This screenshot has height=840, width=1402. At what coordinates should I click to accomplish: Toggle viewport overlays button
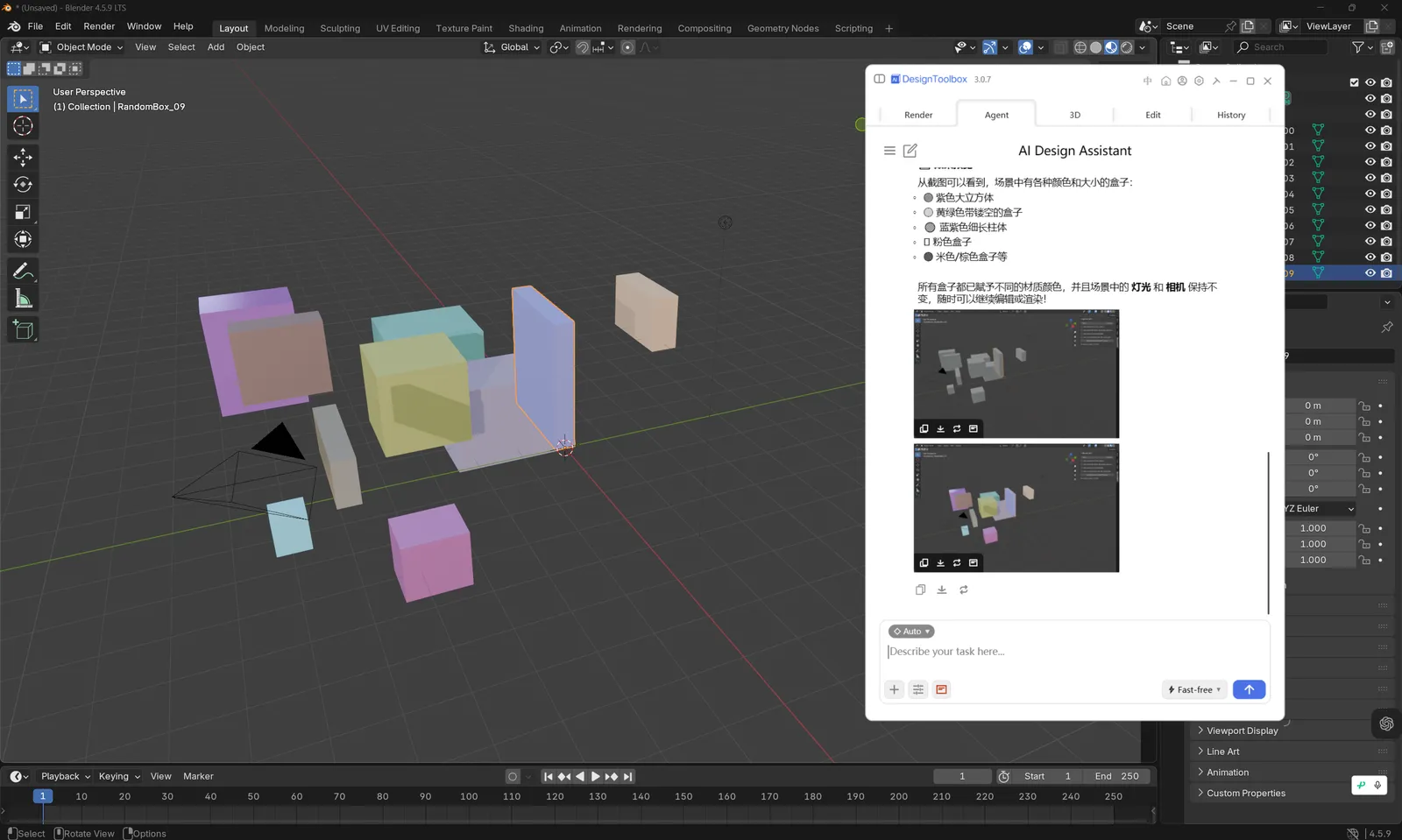(x=1025, y=47)
